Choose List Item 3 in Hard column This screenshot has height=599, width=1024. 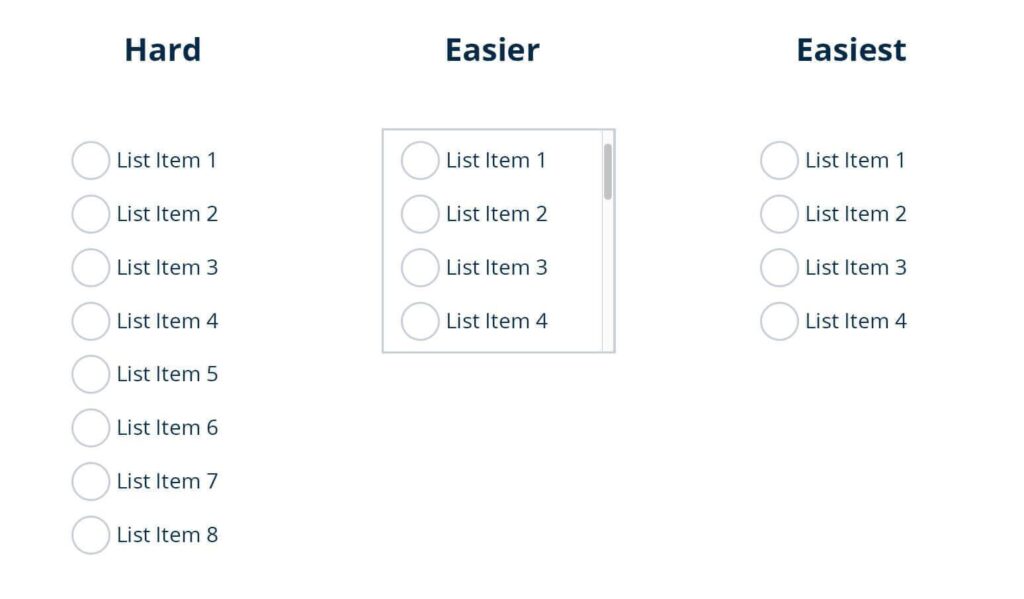90,267
